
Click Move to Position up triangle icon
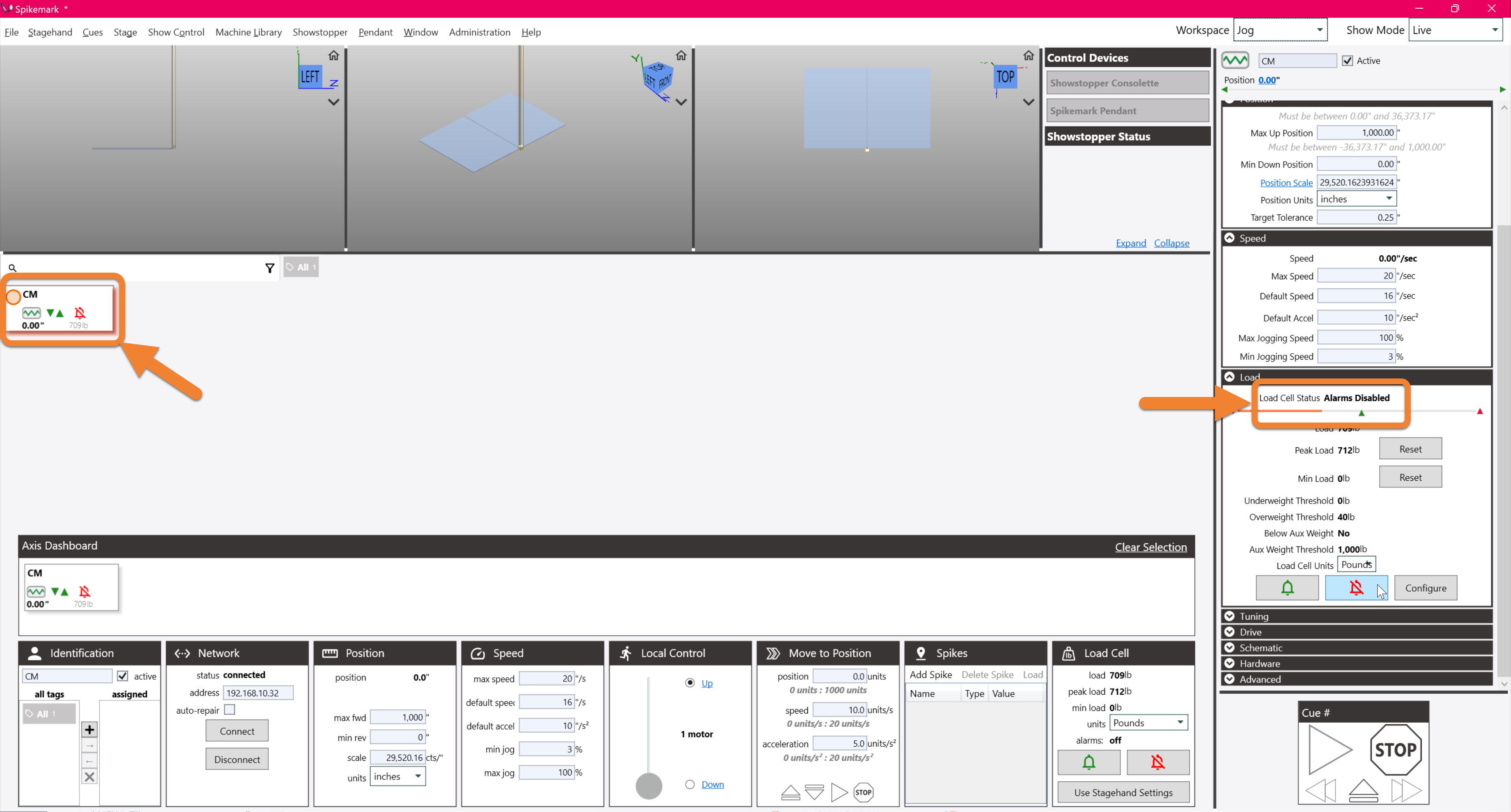click(790, 792)
